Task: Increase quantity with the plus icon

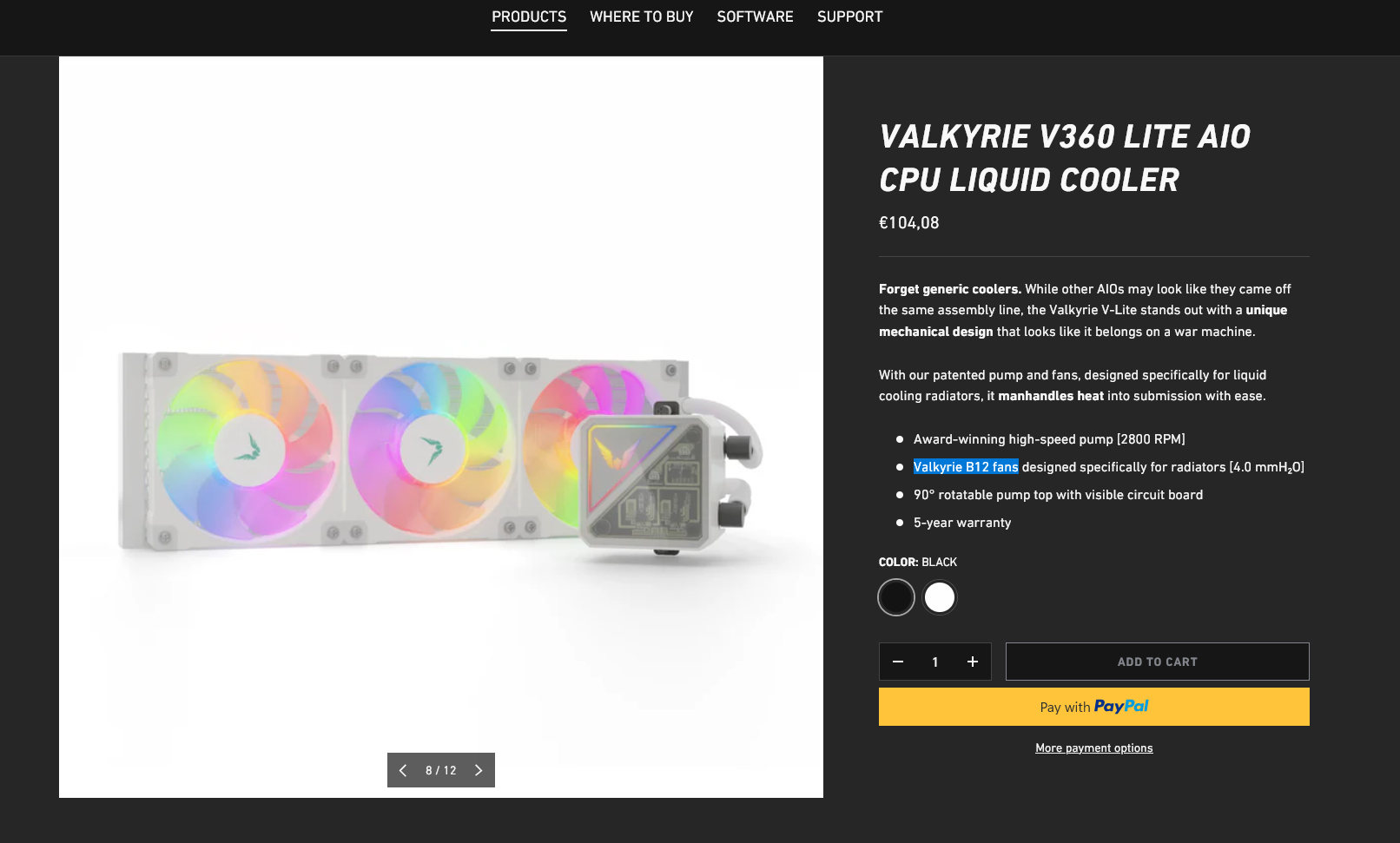Action: point(973,662)
